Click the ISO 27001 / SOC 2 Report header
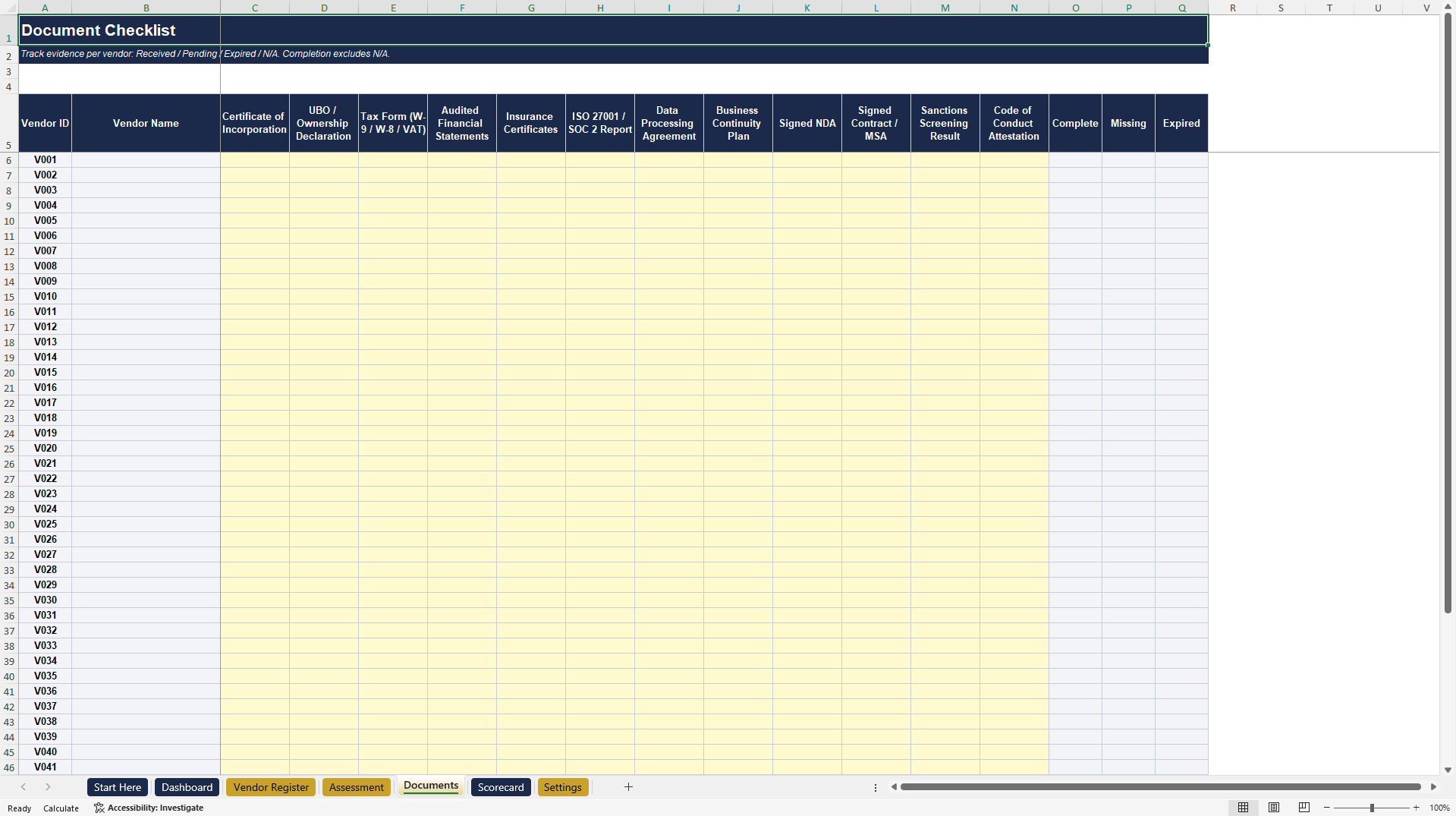Image resolution: width=1456 pixels, height=816 pixels. coord(600,123)
